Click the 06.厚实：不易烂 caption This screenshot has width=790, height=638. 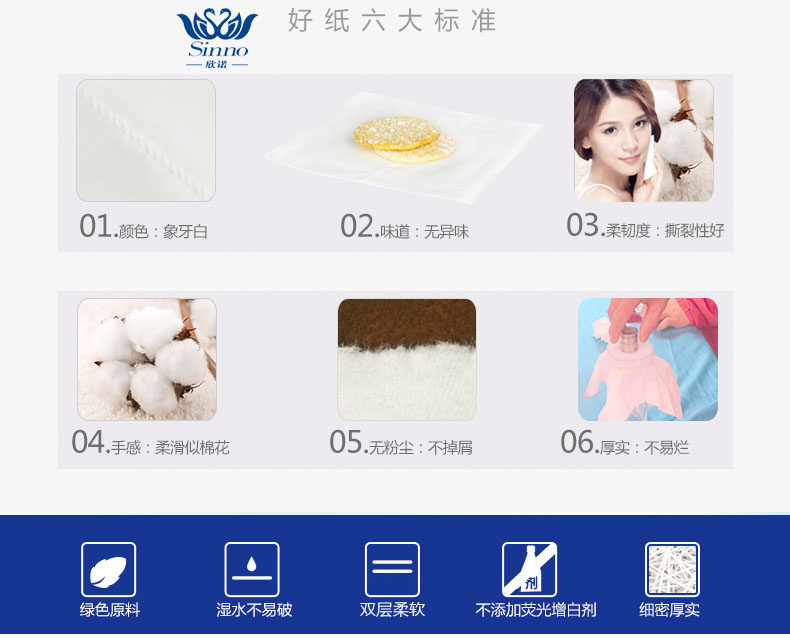[625, 442]
